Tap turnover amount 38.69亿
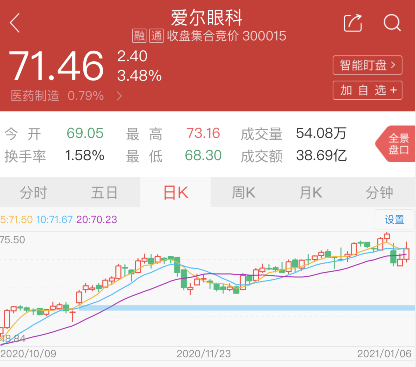The image size is (416, 367). pyautogui.click(x=321, y=155)
